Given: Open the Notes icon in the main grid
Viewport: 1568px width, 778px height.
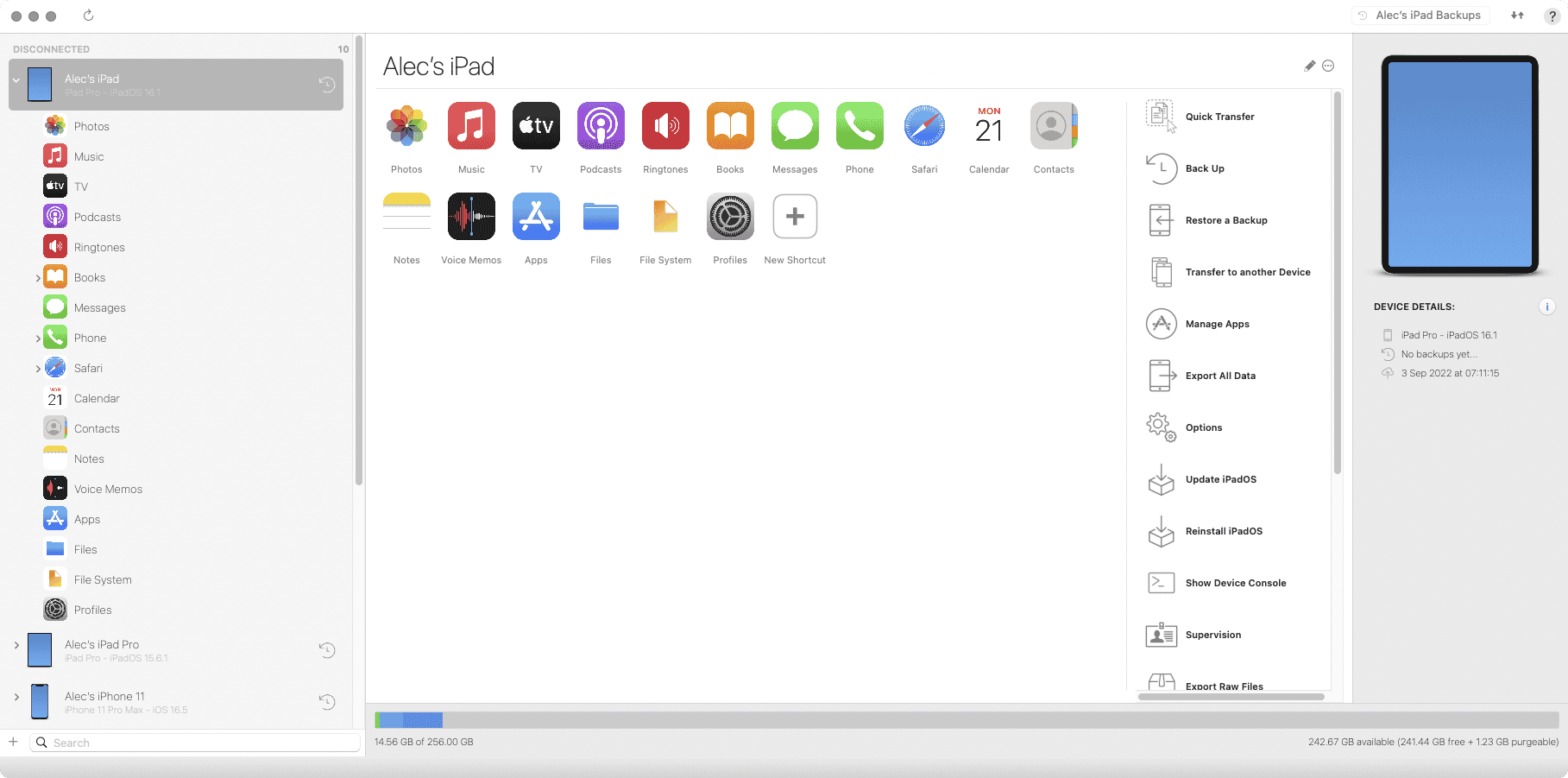Looking at the screenshot, I should click(x=406, y=216).
